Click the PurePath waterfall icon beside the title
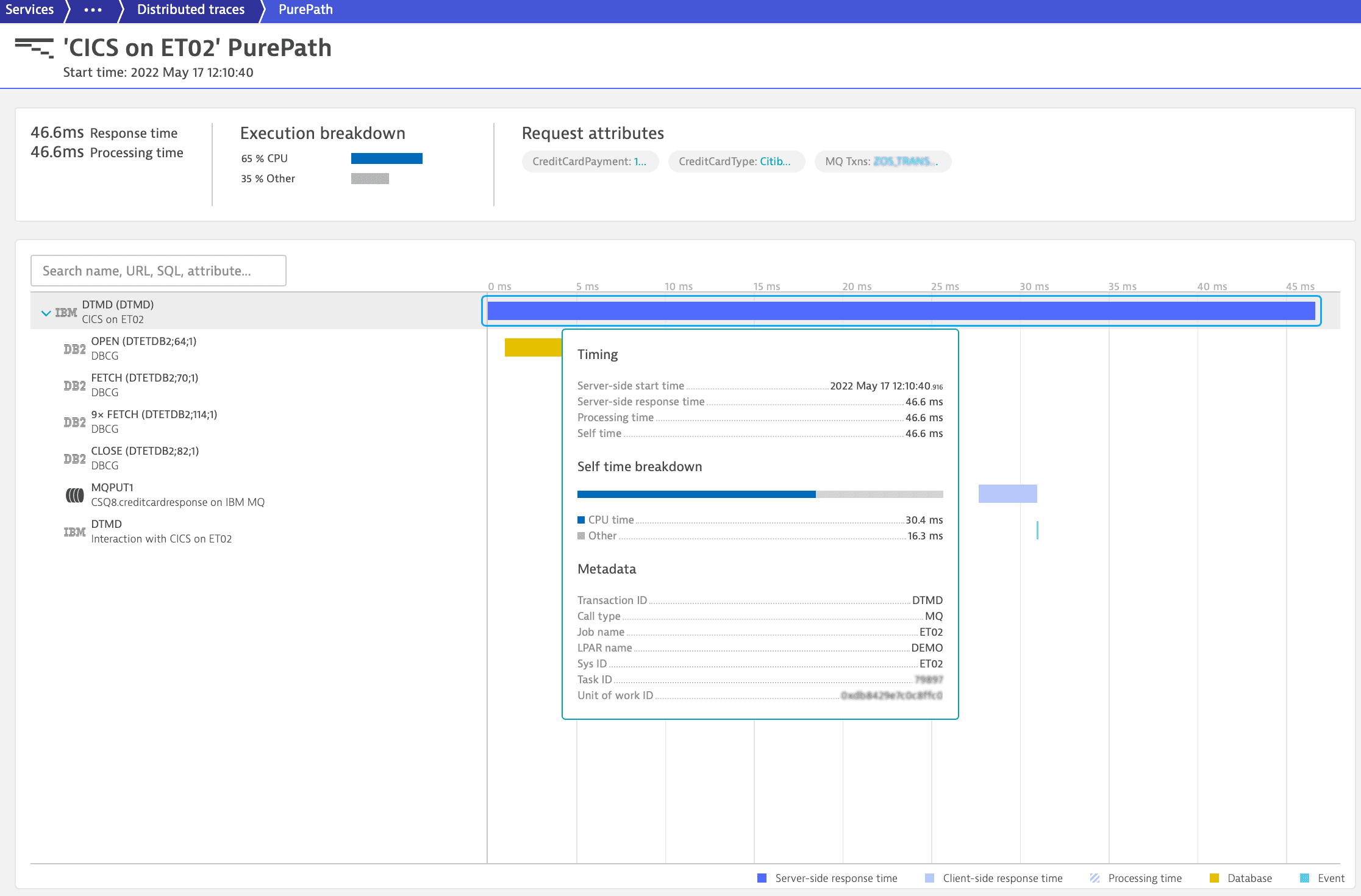1361x896 pixels. (34, 48)
